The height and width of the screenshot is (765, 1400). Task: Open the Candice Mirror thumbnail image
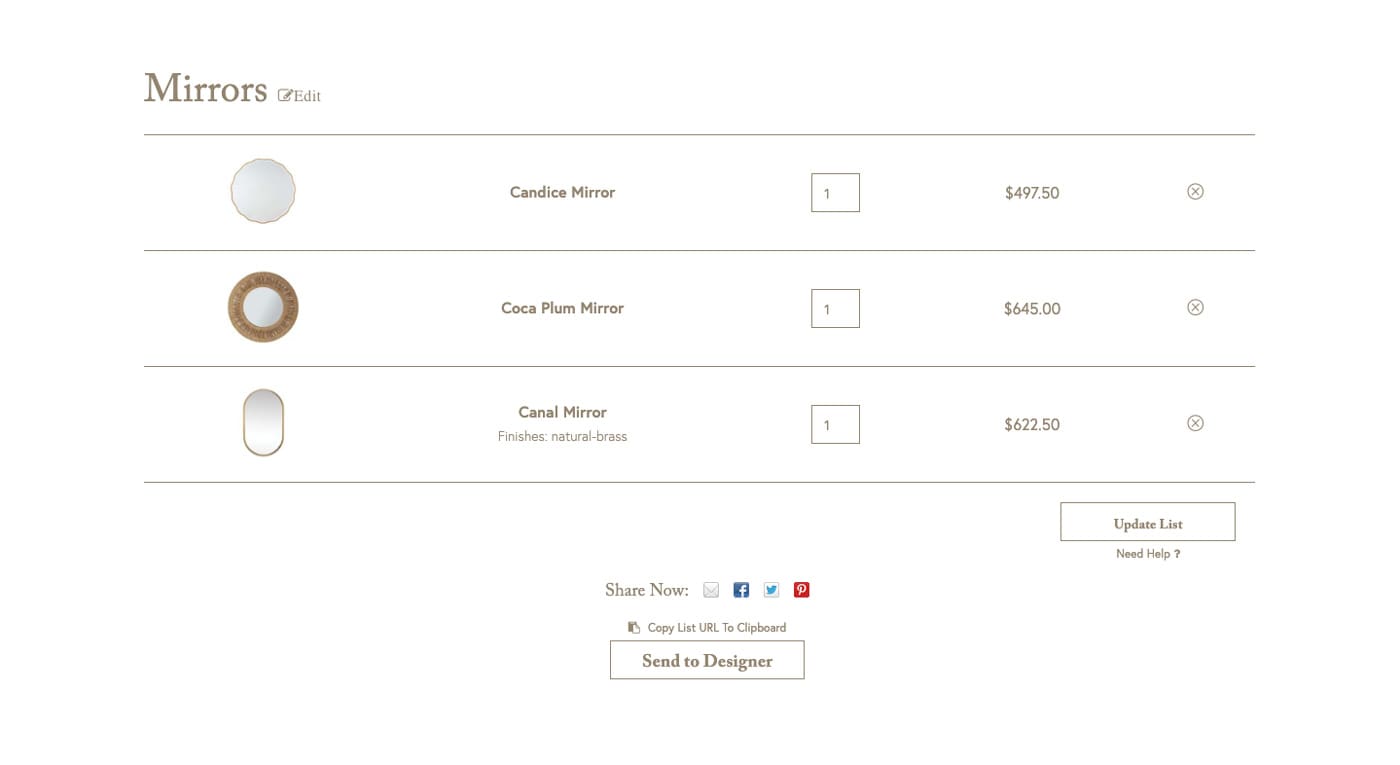(263, 191)
